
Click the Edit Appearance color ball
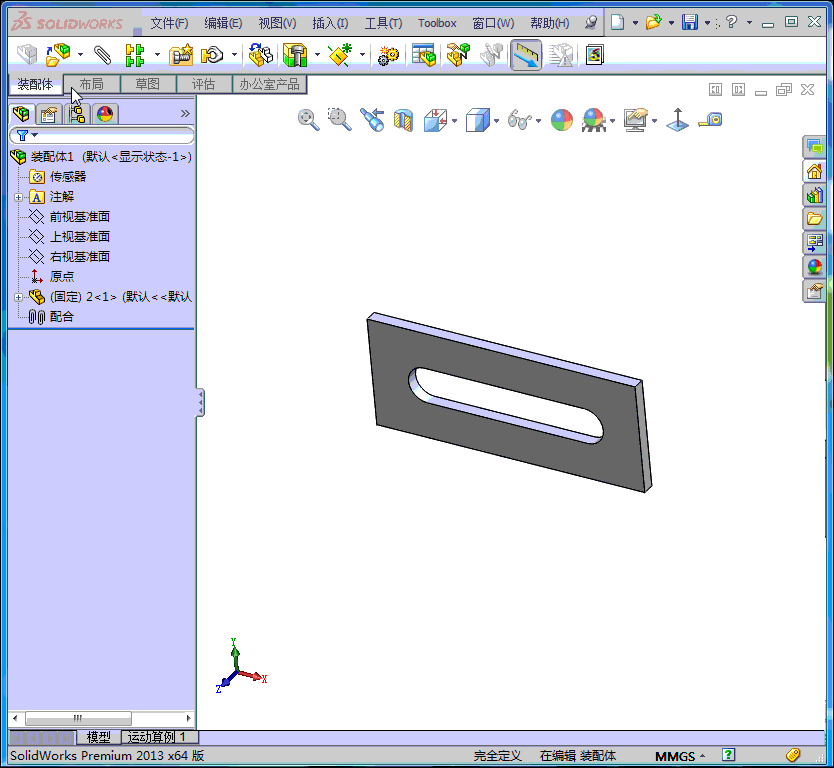[x=562, y=120]
